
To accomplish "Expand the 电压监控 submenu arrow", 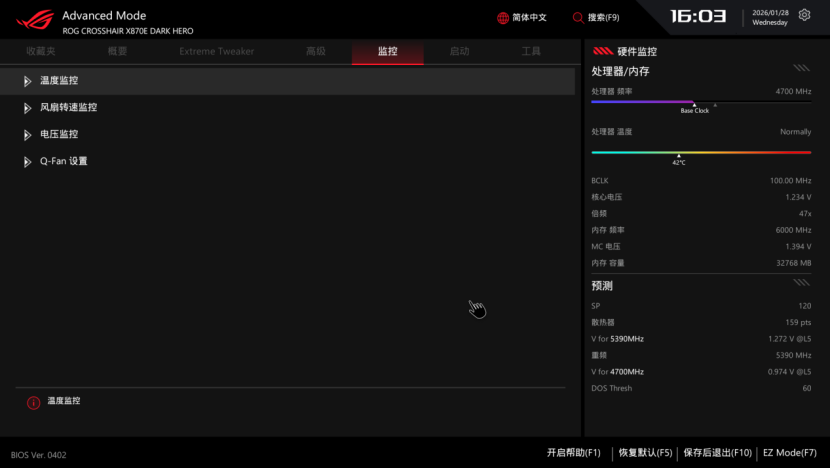I will (x=27, y=135).
